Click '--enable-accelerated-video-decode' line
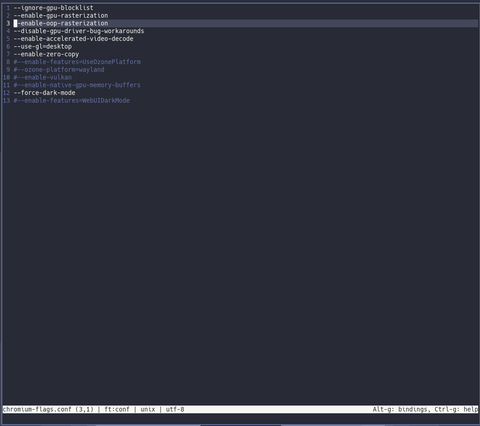This screenshot has width=480, height=426. pyautogui.click(x=73, y=39)
